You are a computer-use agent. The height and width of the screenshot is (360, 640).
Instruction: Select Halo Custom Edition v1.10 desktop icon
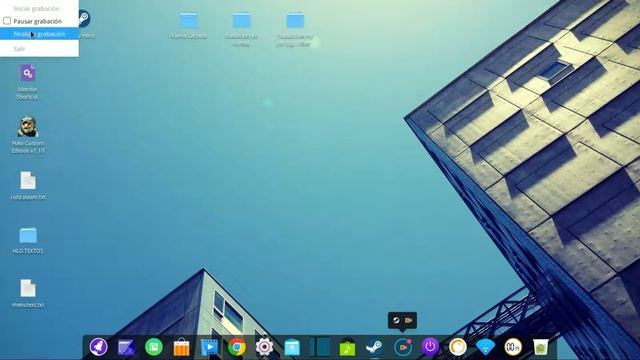(x=28, y=135)
